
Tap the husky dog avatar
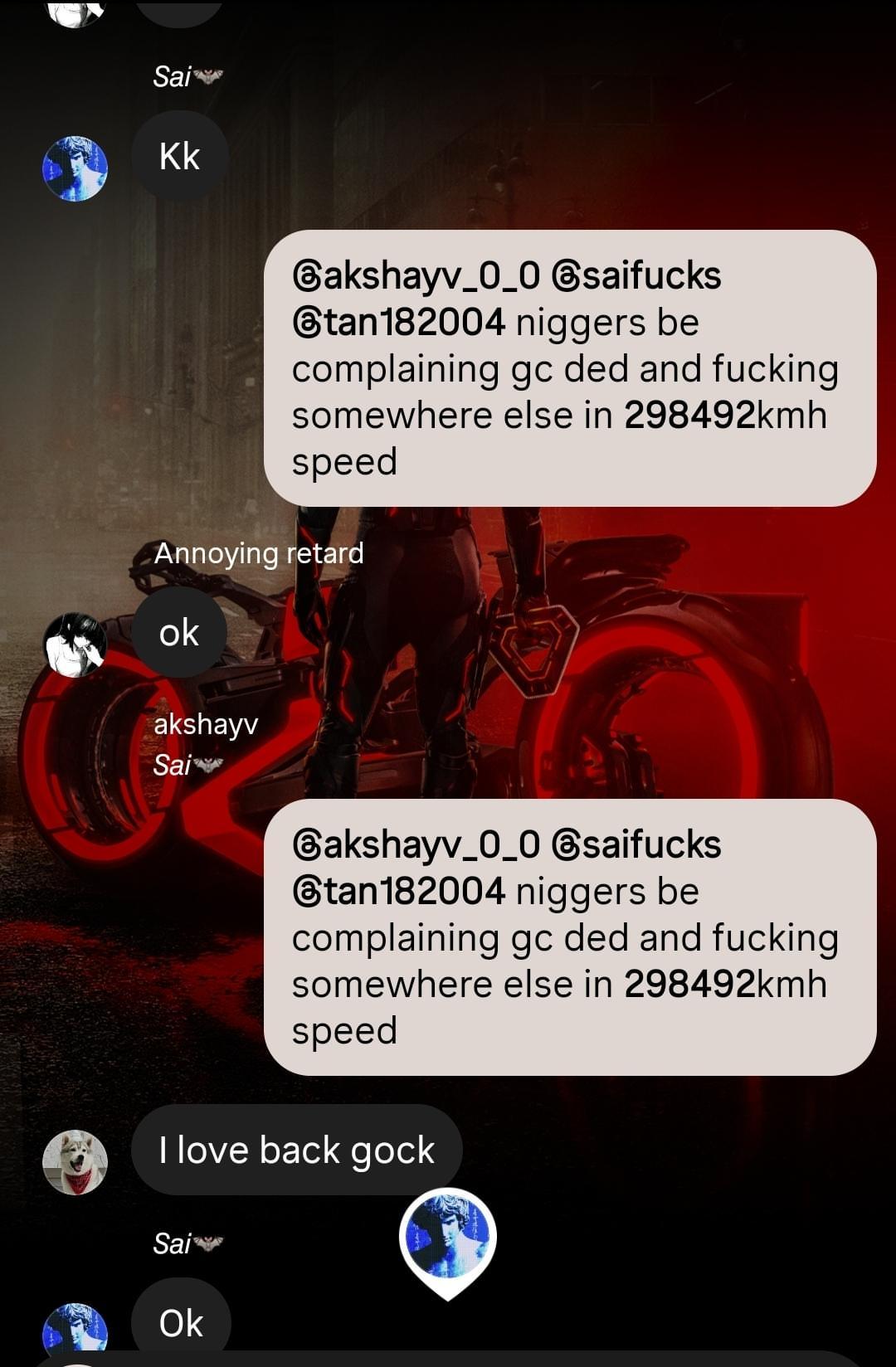tap(75, 1162)
